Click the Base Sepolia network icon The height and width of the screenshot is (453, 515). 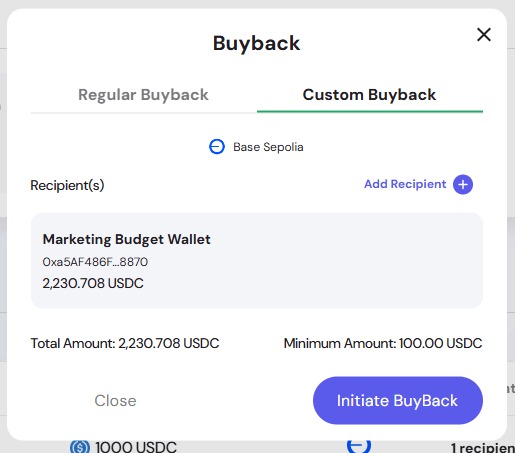click(217, 147)
